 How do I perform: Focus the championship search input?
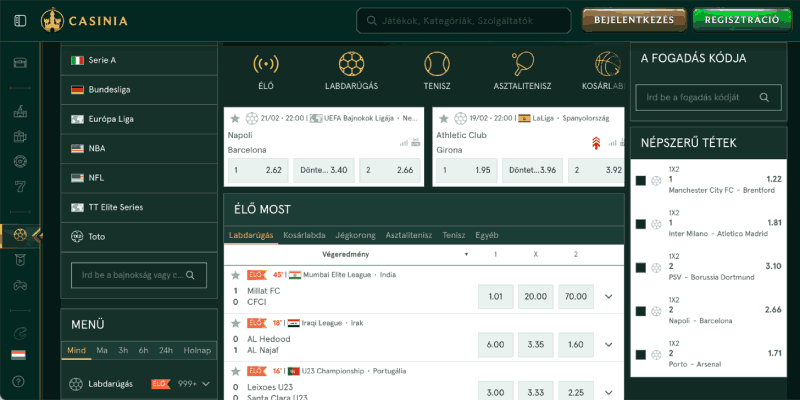(139, 275)
